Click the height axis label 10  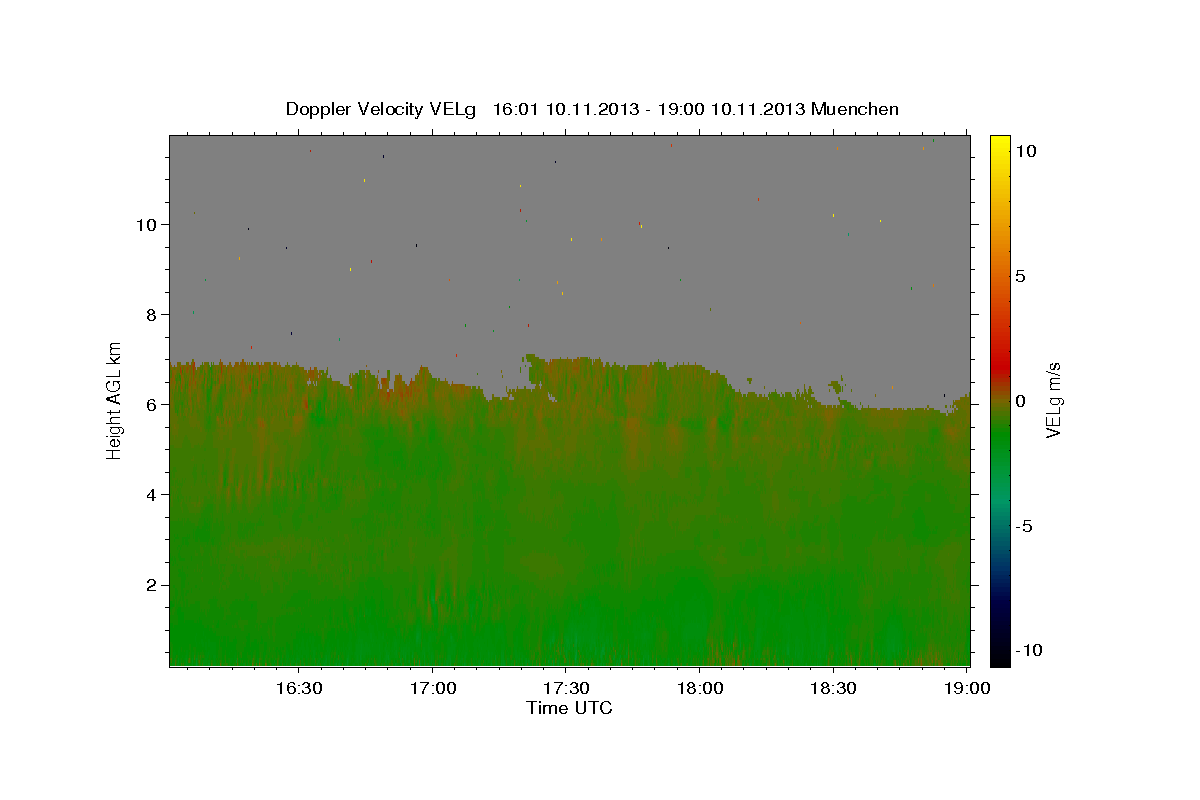pos(148,225)
